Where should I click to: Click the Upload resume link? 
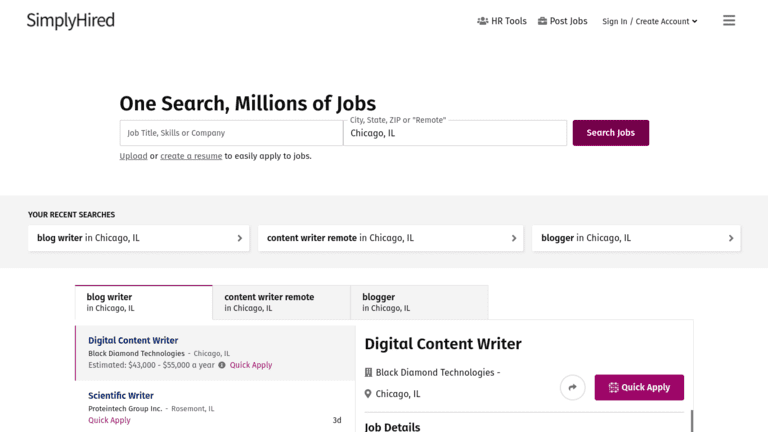133,156
